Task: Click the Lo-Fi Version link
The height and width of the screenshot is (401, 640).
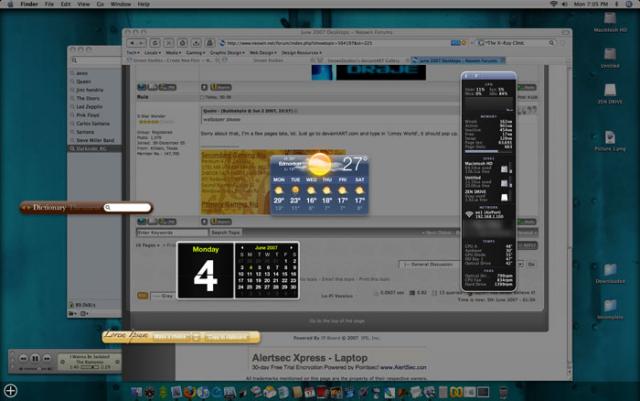Action: (337, 296)
